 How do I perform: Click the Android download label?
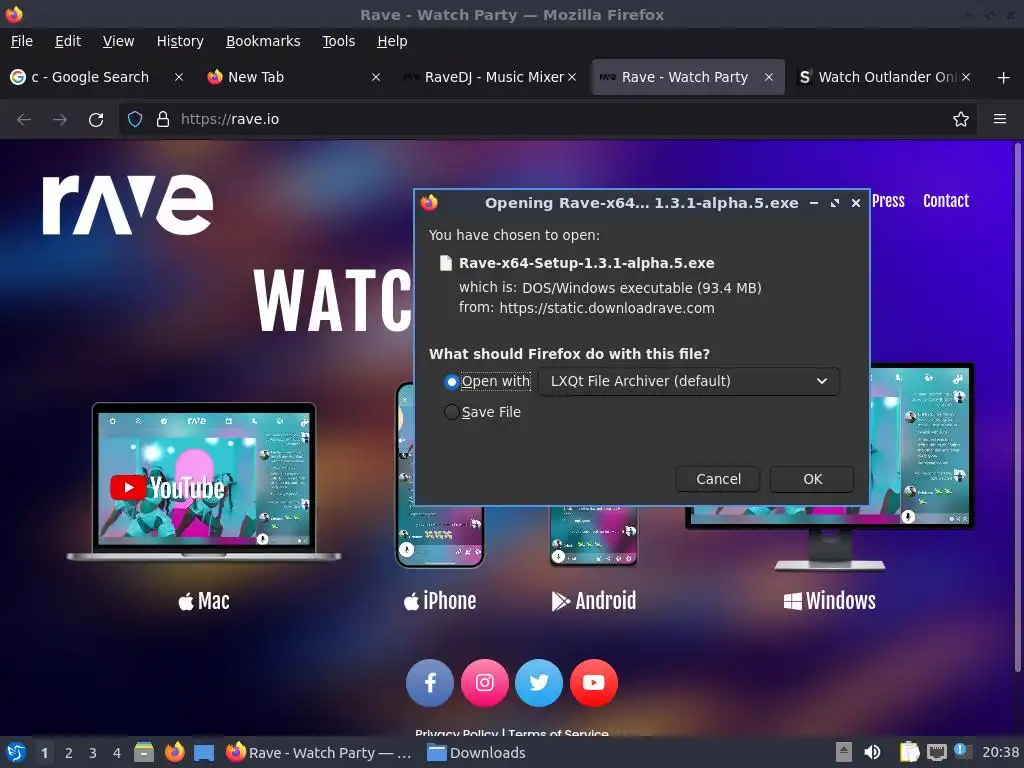pos(594,601)
